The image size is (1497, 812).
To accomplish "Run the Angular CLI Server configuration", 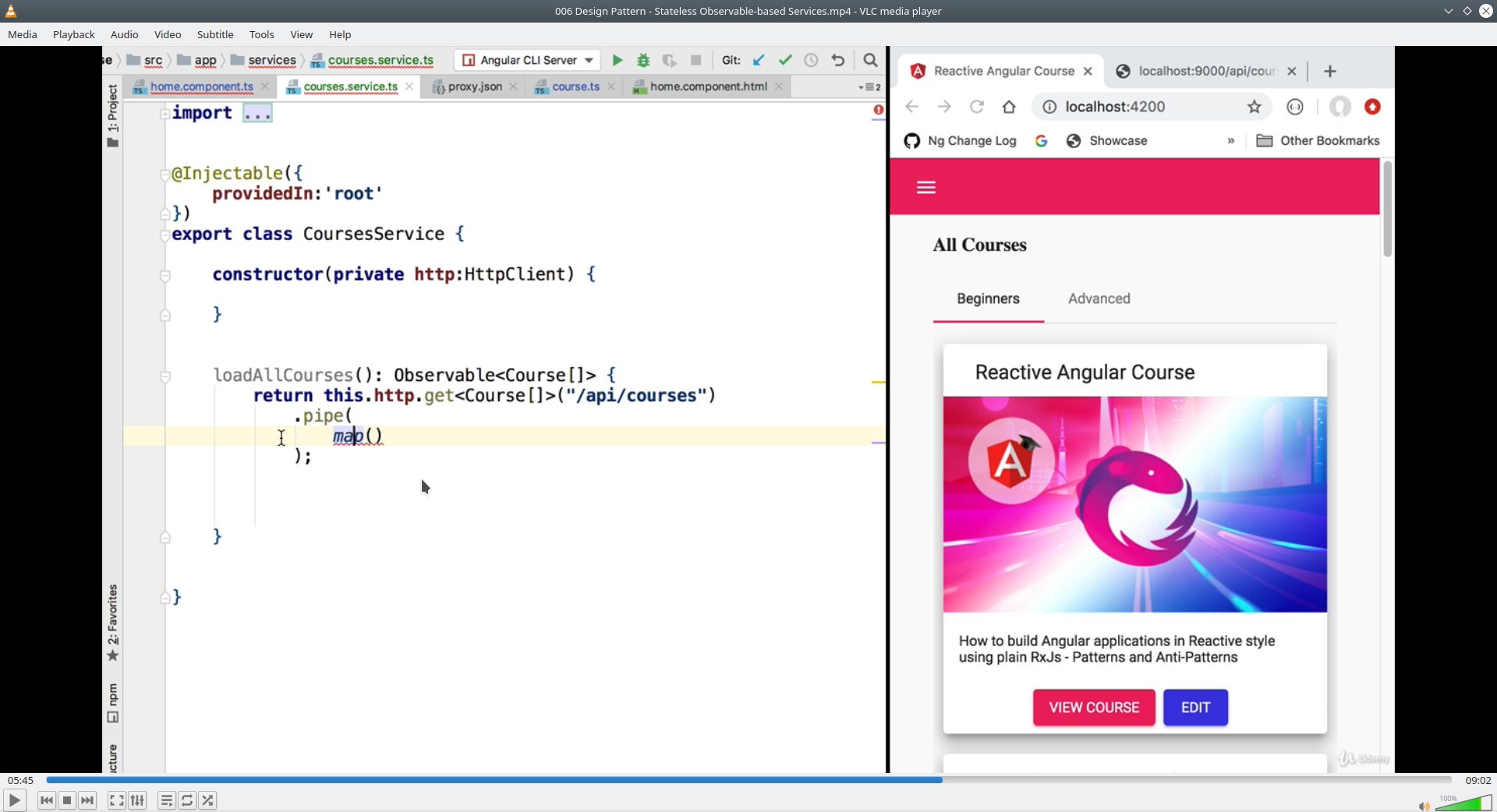I will [618, 60].
